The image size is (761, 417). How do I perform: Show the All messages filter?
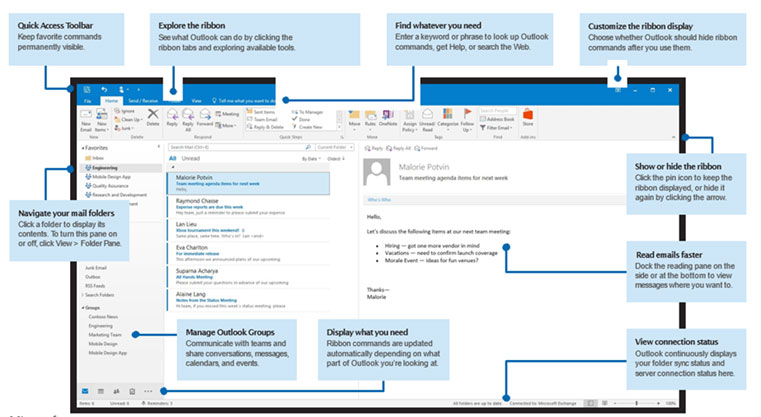(x=172, y=158)
